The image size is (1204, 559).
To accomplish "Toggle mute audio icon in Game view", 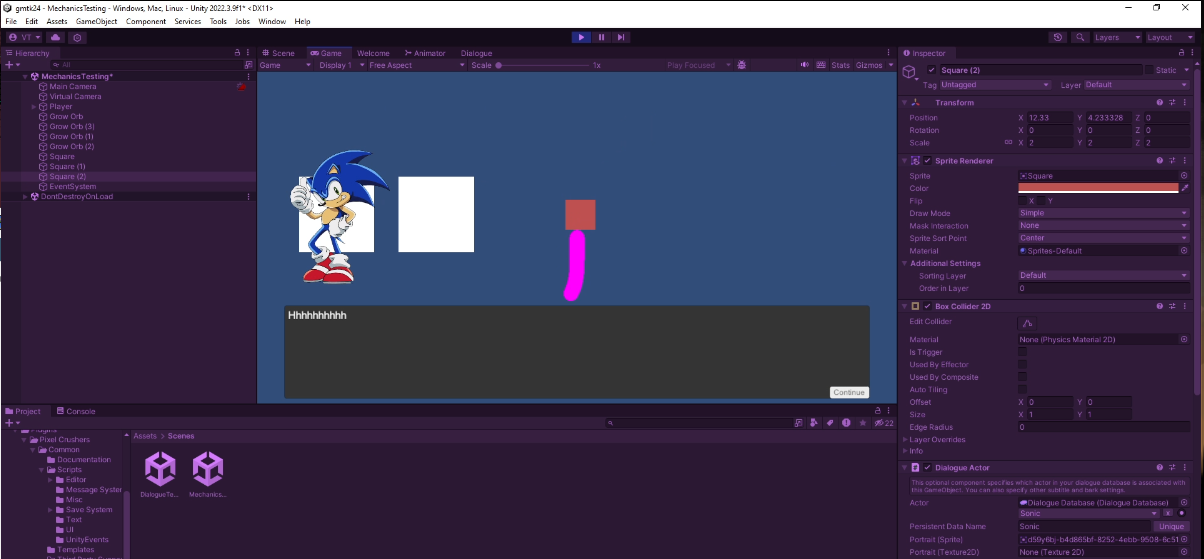I will click(804, 65).
